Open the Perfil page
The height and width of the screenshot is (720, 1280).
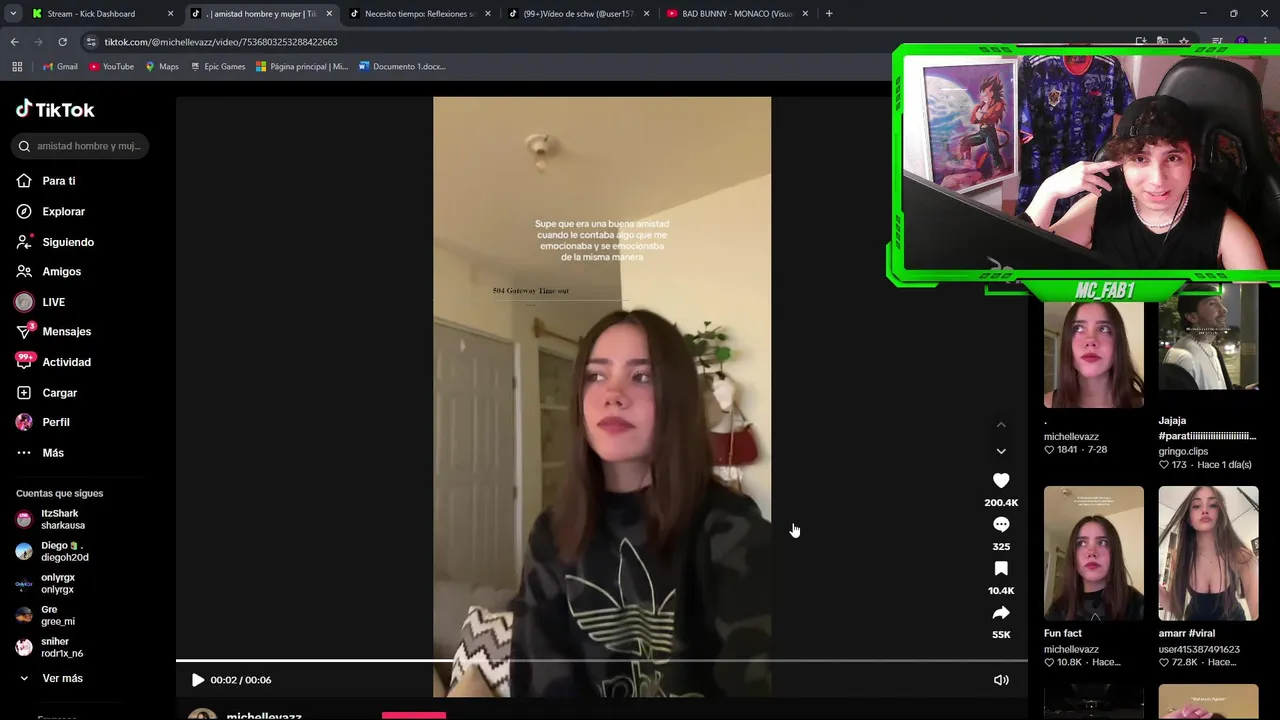43,422
